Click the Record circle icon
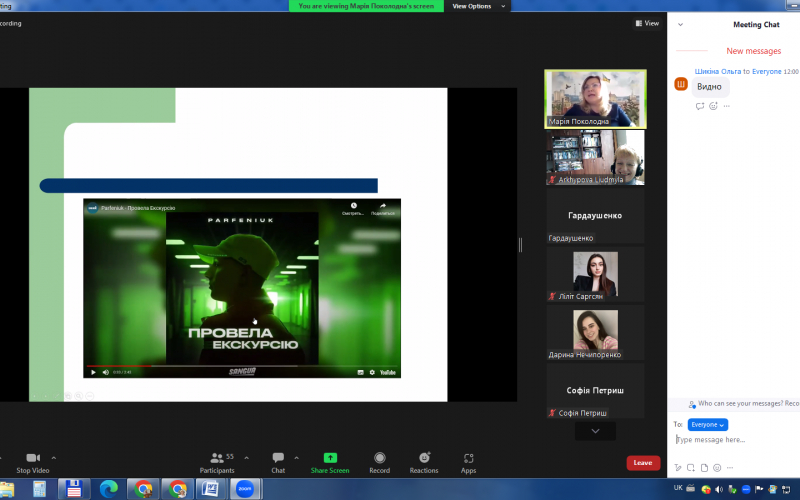 click(x=380, y=458)
